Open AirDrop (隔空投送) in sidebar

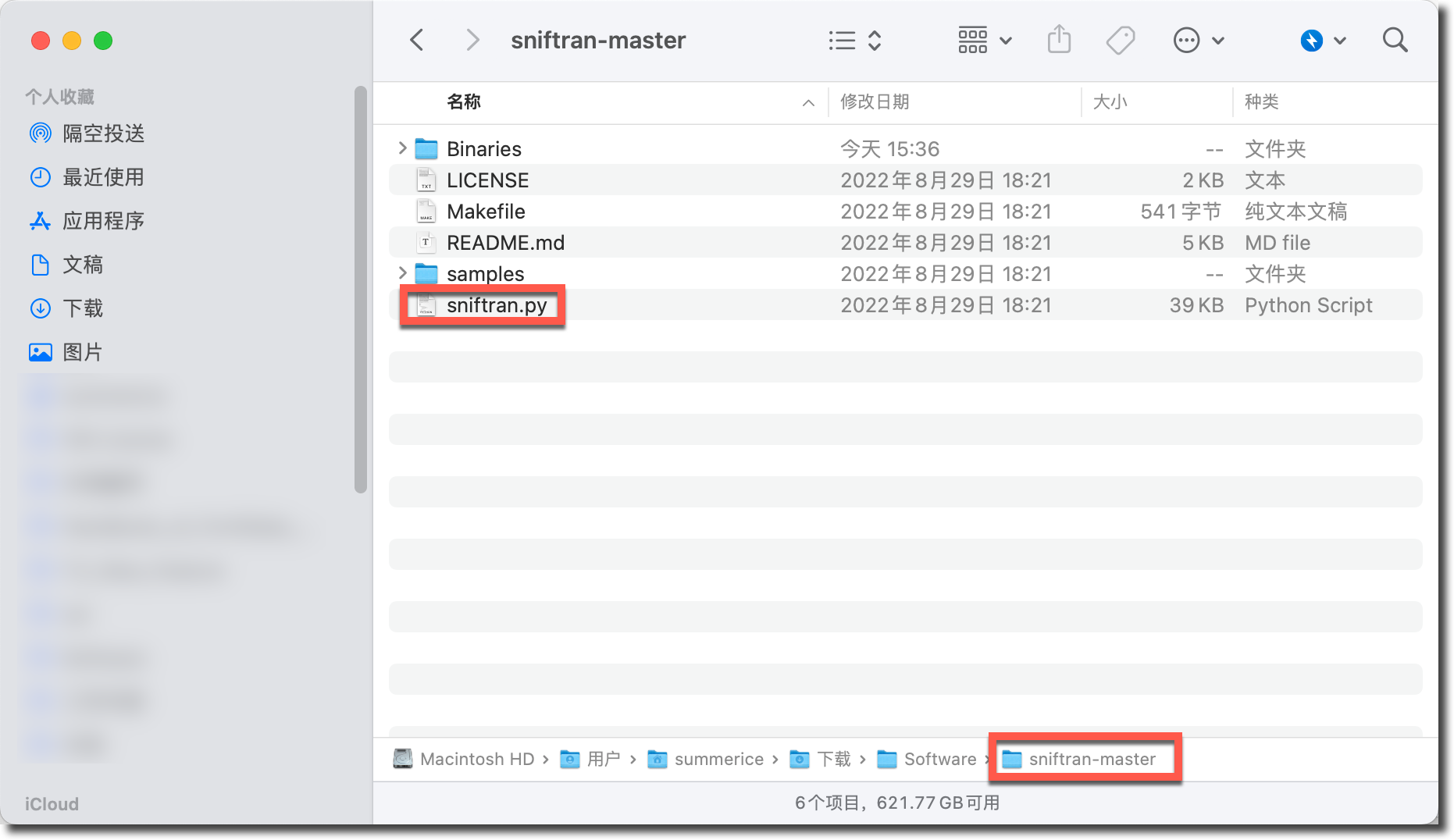click(x=103, y=133)
